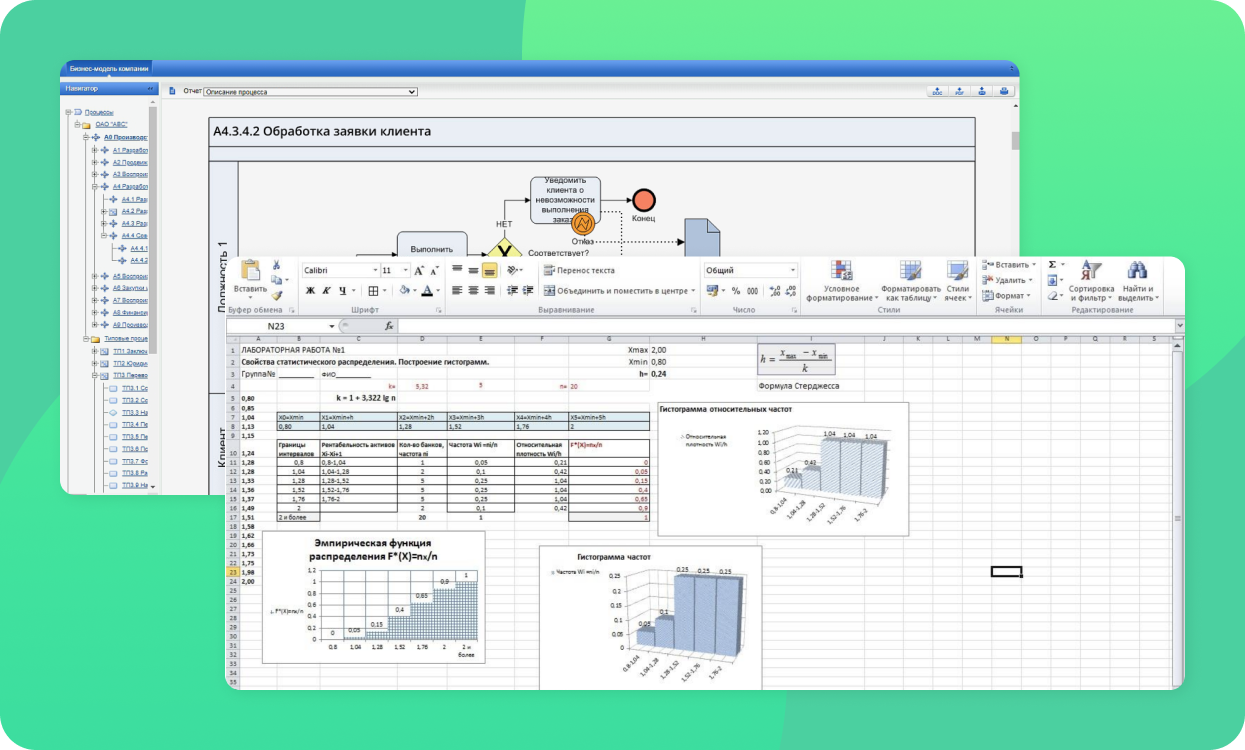
Task: Select the Format Painter brush icon
Action: [x=277, y=295]
